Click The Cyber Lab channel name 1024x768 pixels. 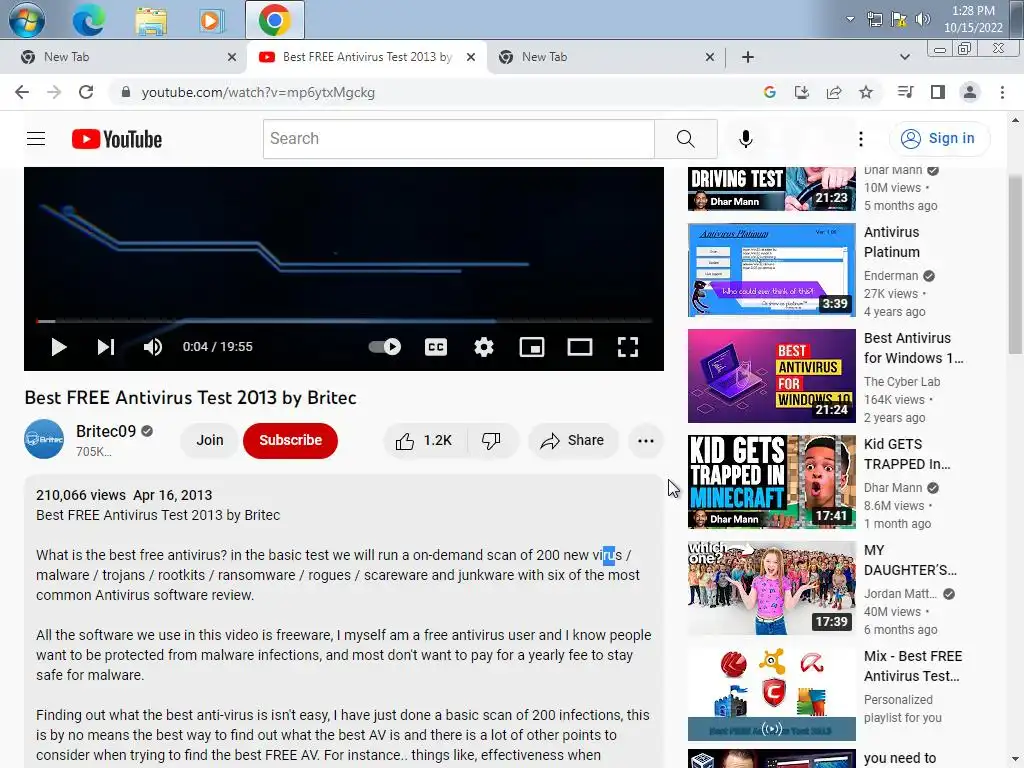(x=902, y=381)
